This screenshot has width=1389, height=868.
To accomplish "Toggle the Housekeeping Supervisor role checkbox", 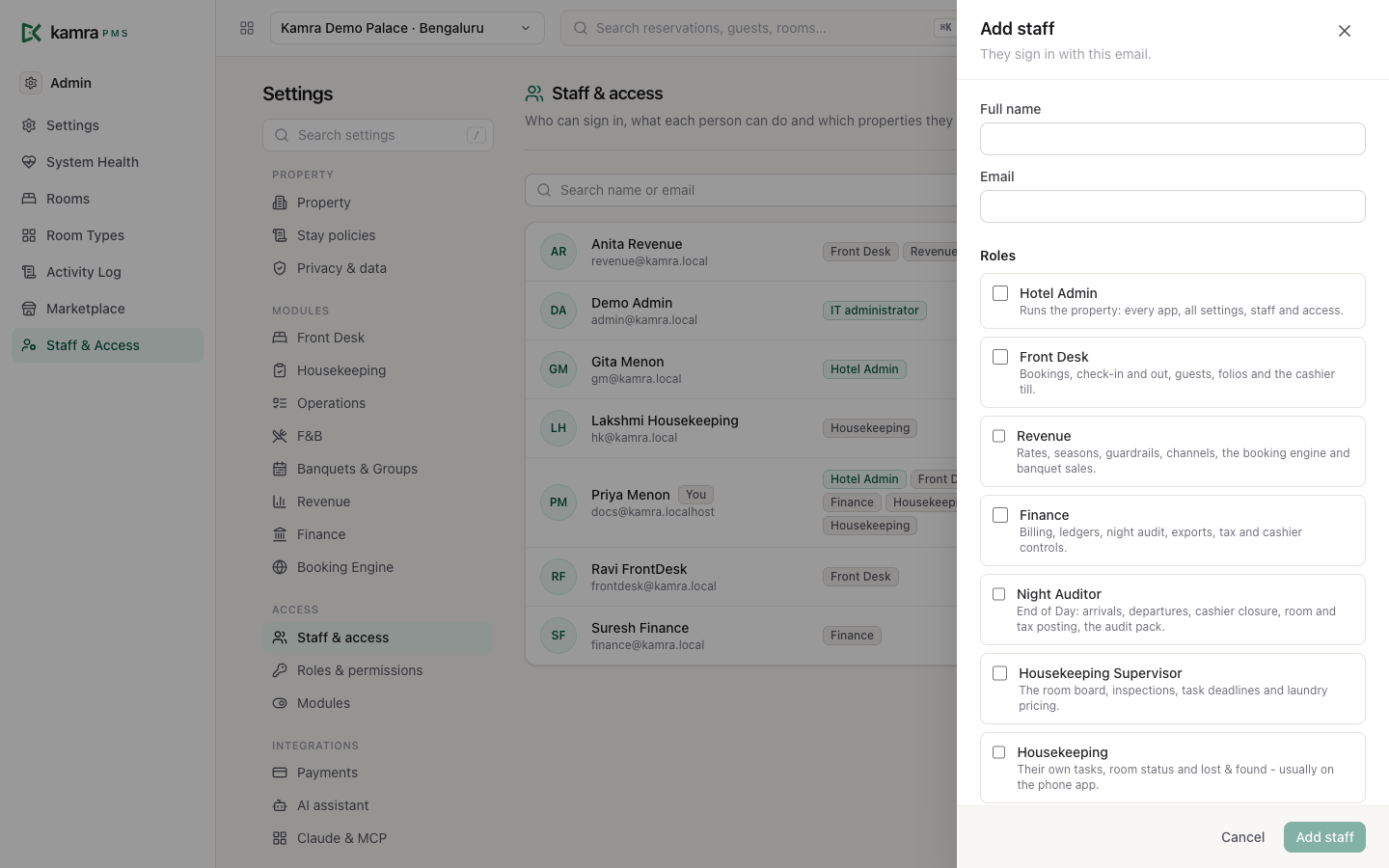I will tap(1000, 673).
